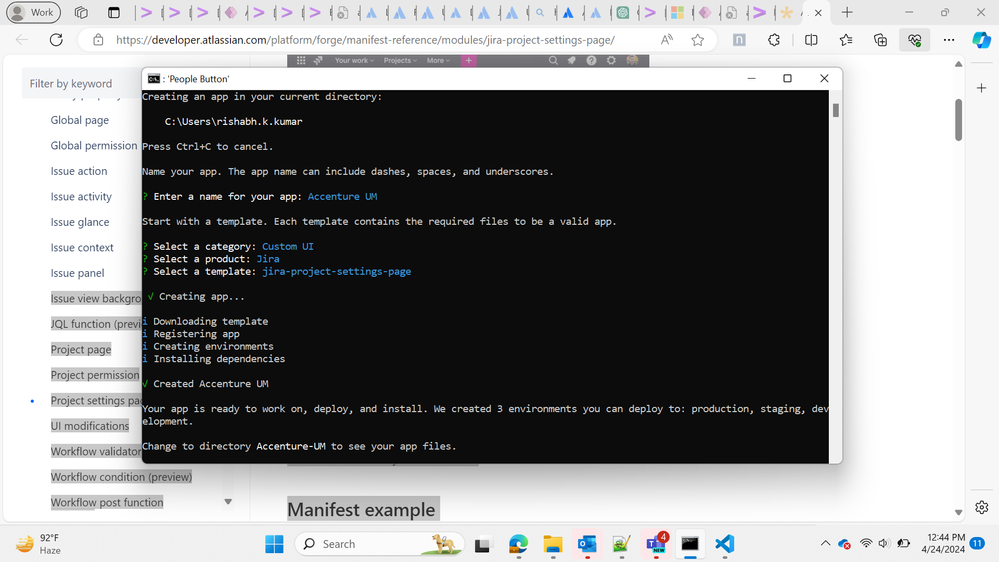Open Split screen in Edge
Viewport: 999px width, 562px height.
[x=811, y=40]
